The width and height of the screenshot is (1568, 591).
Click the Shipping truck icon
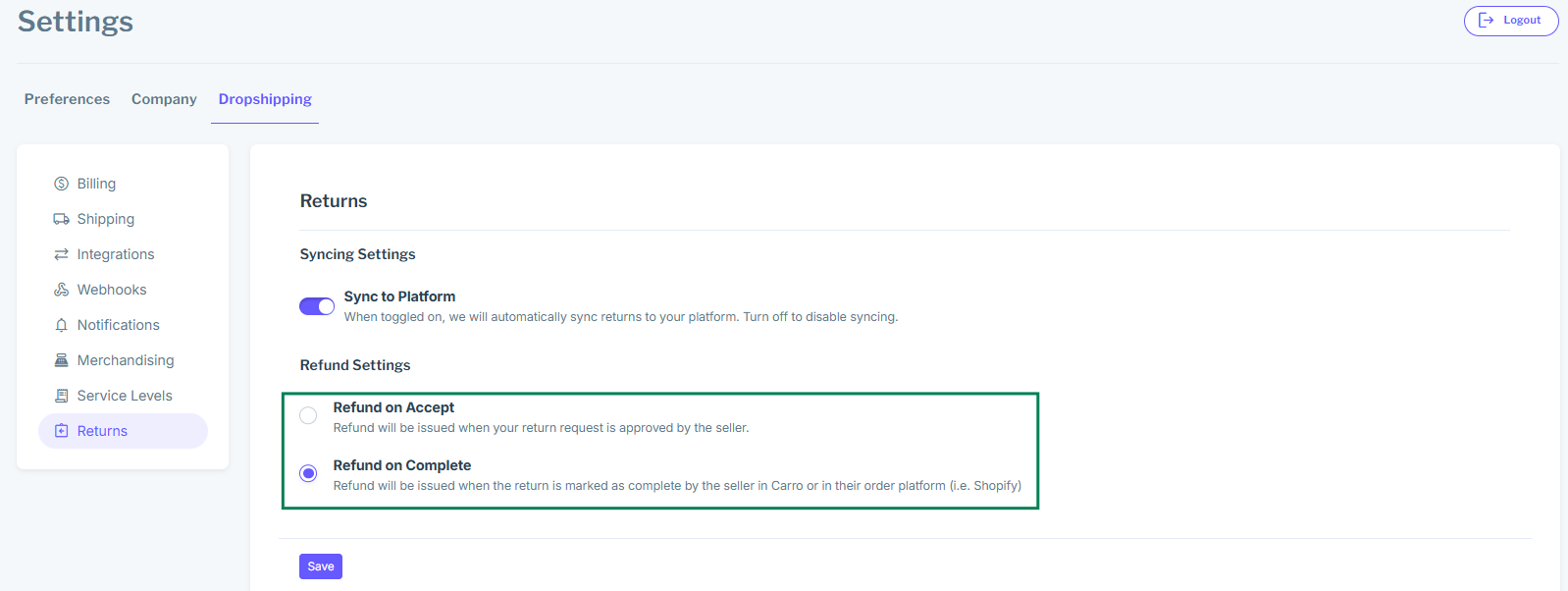pos(61,219)
